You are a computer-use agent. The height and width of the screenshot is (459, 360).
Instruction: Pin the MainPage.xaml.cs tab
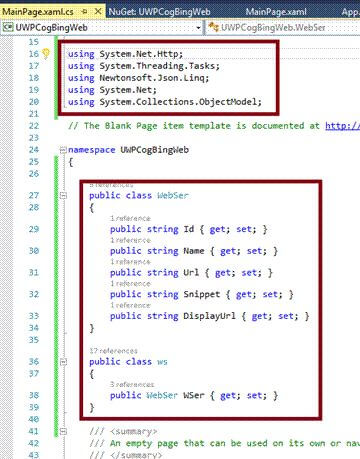84,12
